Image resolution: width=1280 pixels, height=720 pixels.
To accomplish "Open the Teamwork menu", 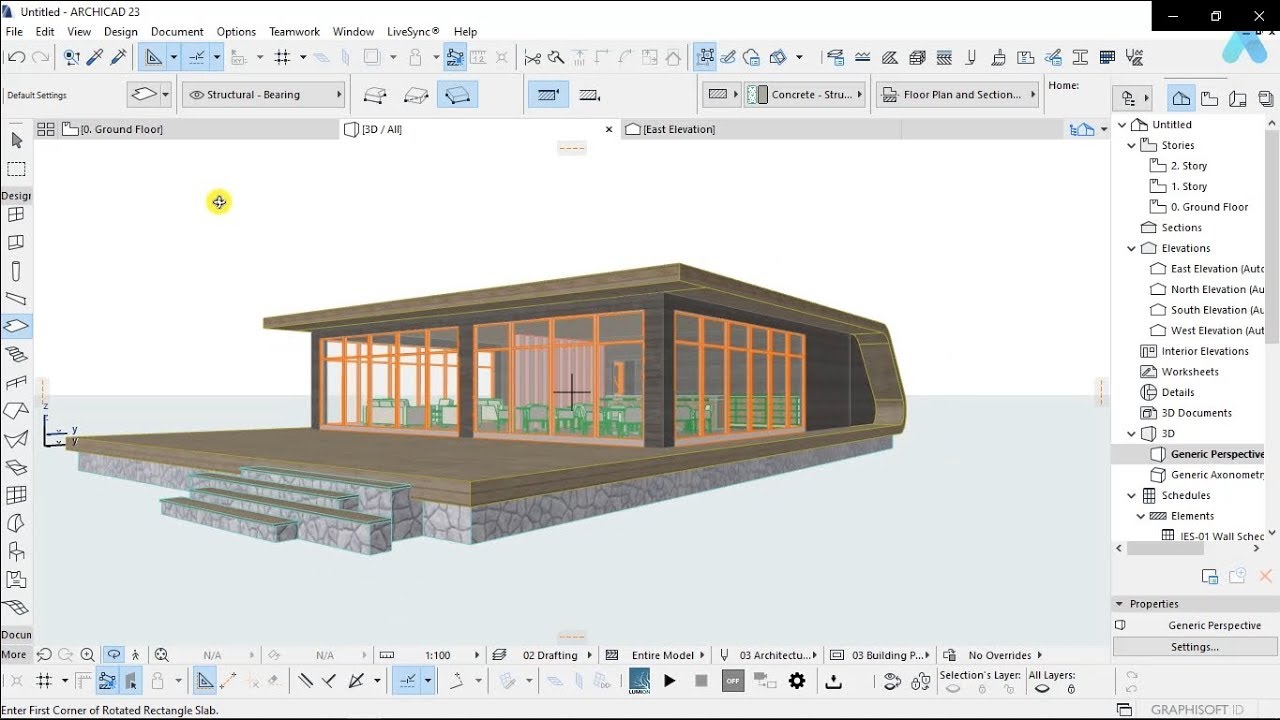I will point(294,31).
